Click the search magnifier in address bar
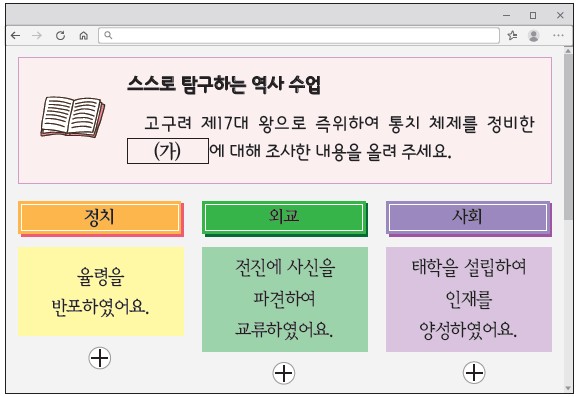This screenshot has height=397, width=580. pyautogui.click(x=108, y=35)
